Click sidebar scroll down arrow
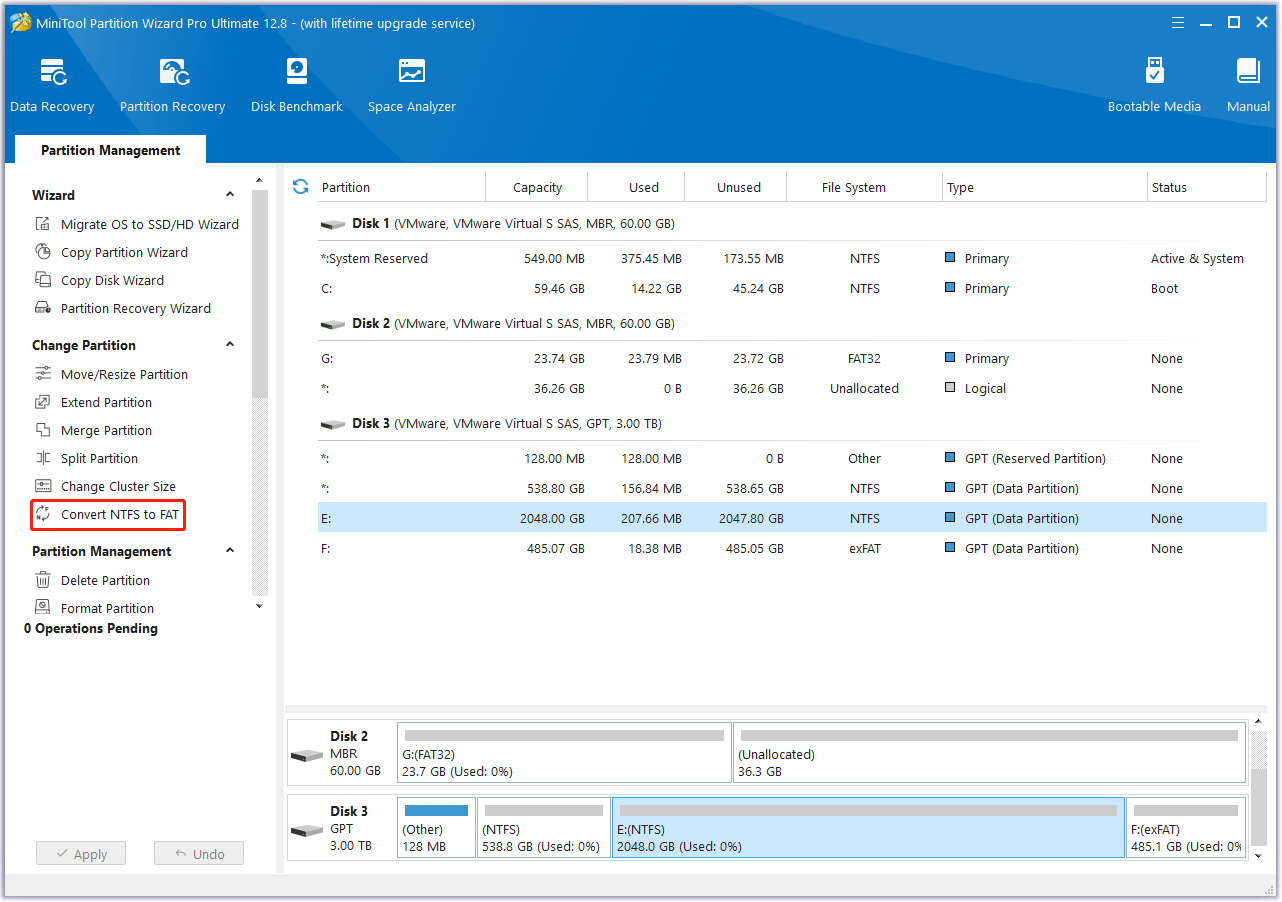This screenshot has height=902, width=1282. point(260,606)
